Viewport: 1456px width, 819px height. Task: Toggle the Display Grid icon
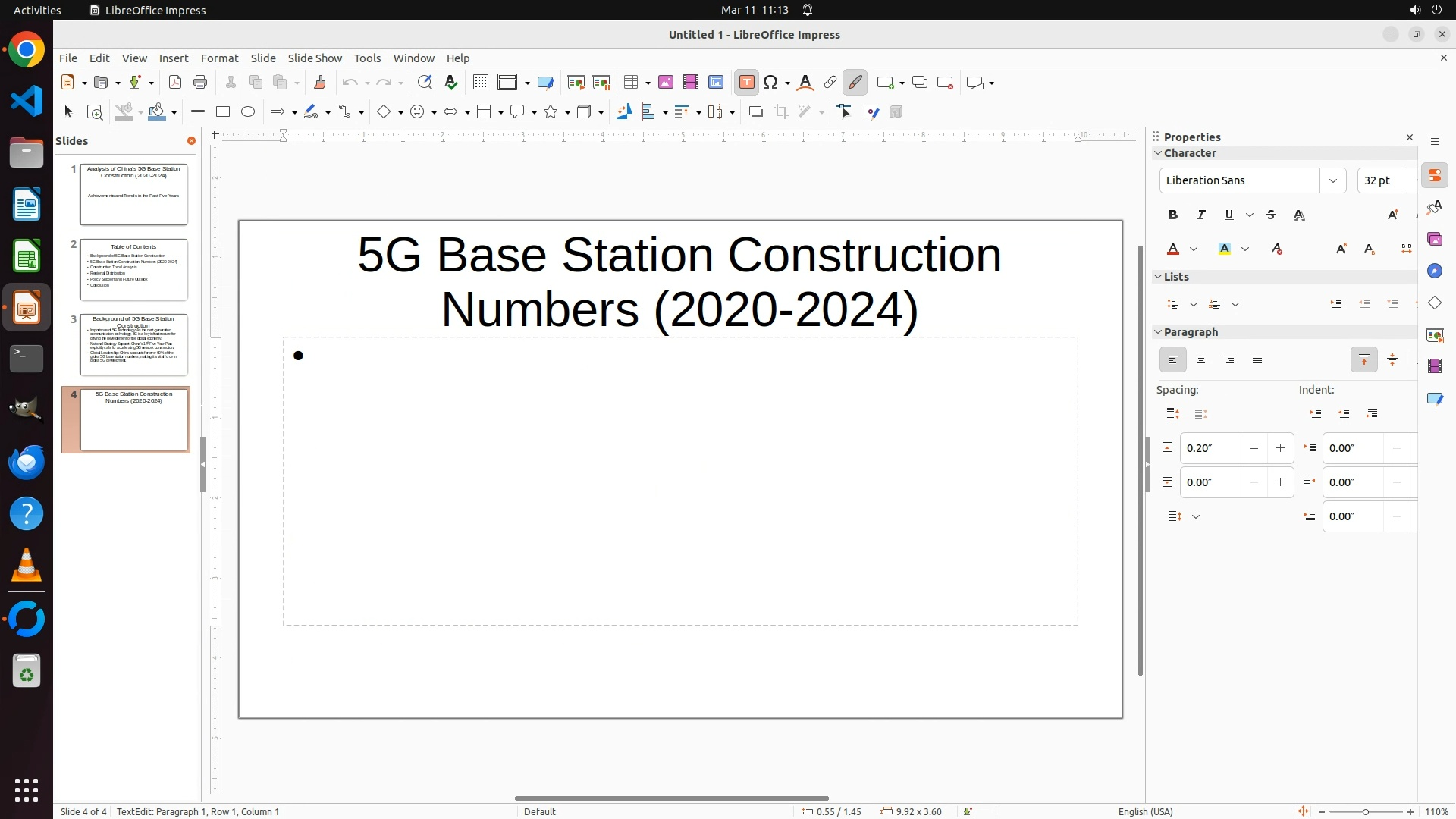(481, 83)
